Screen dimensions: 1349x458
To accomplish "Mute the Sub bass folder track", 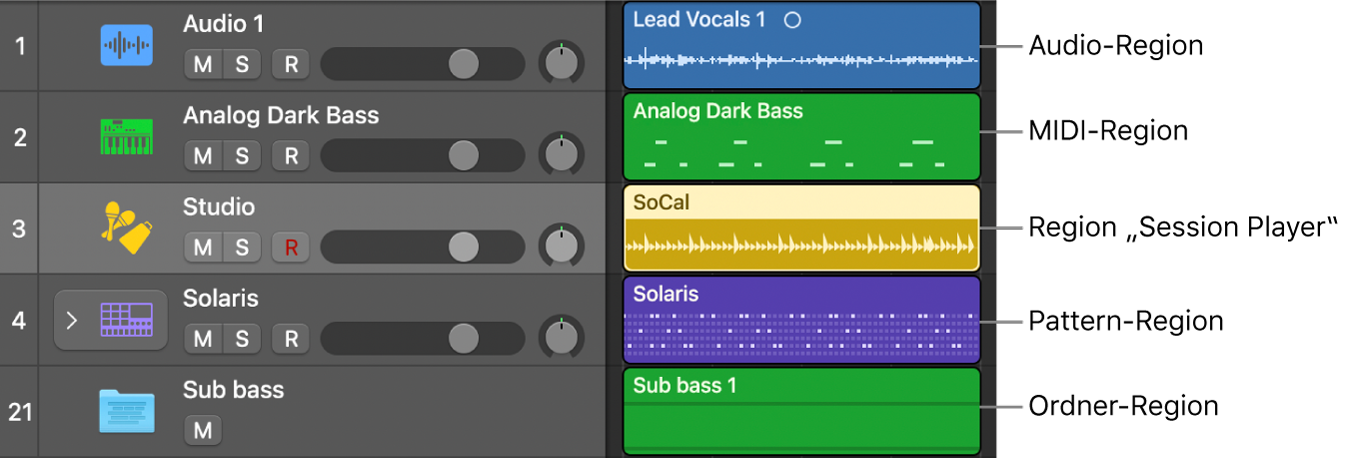I will click(x=203, y=430).
